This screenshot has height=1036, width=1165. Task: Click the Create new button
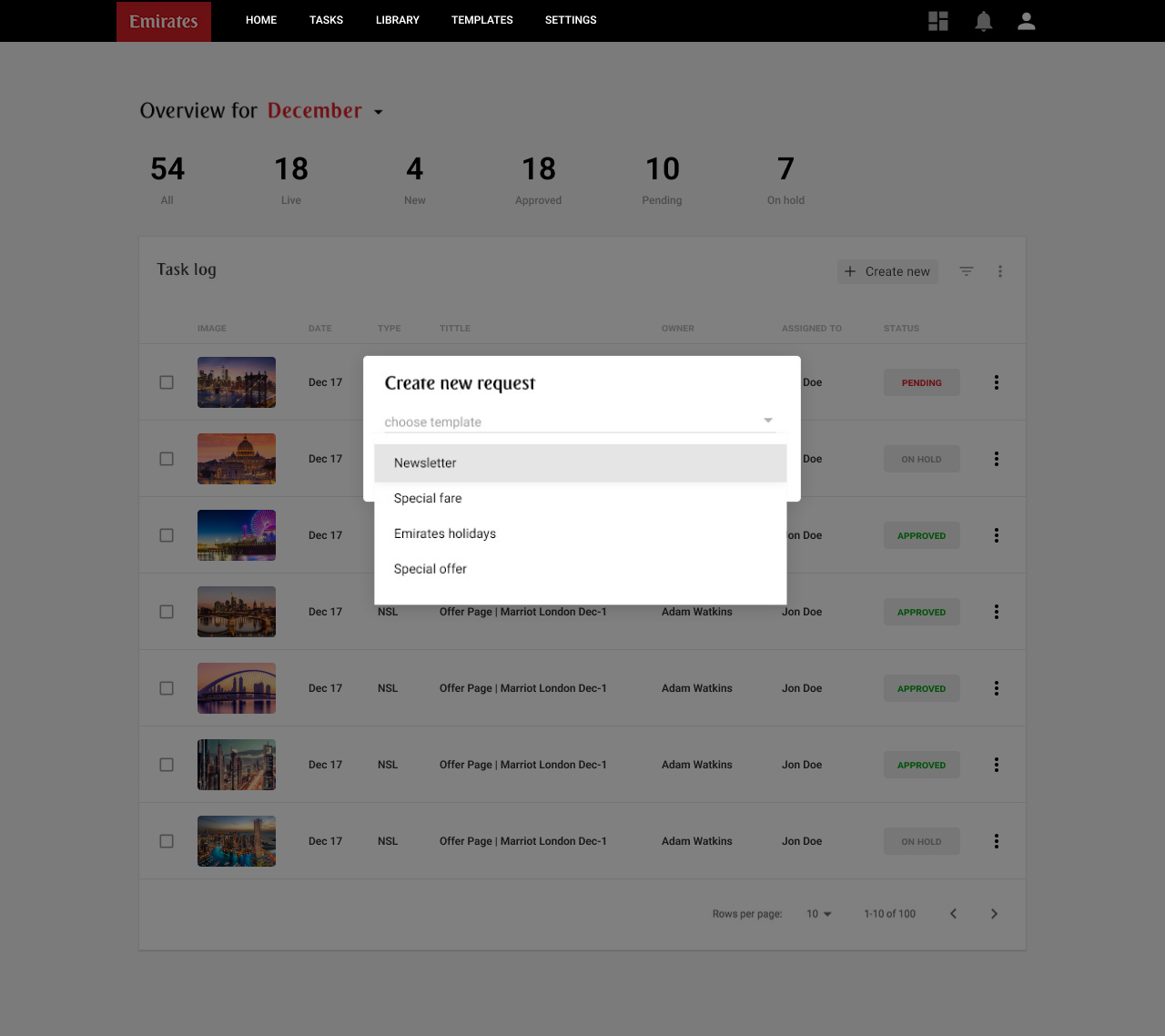(887, 271)
